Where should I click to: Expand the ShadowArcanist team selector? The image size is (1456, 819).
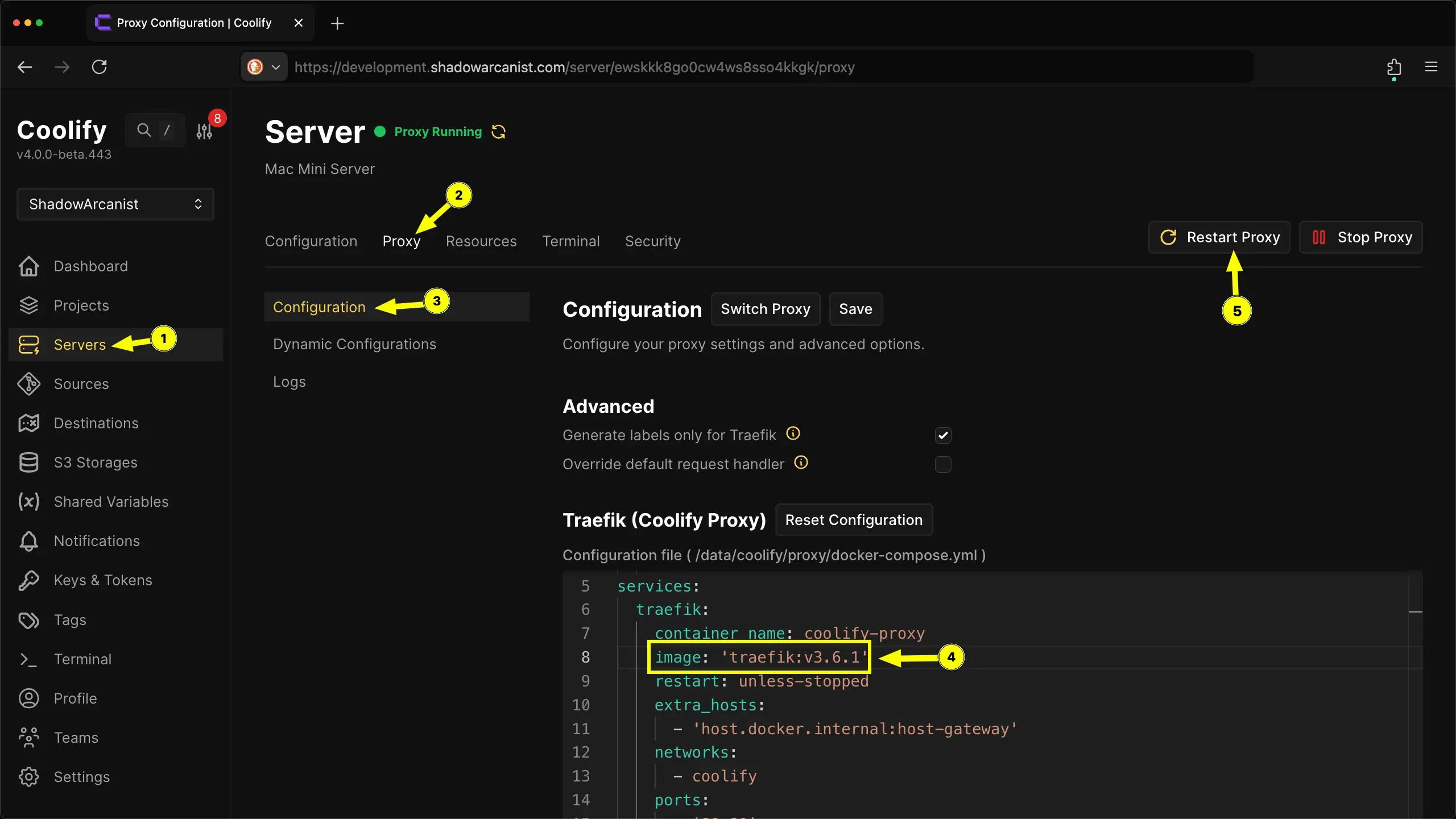[114, 204]
